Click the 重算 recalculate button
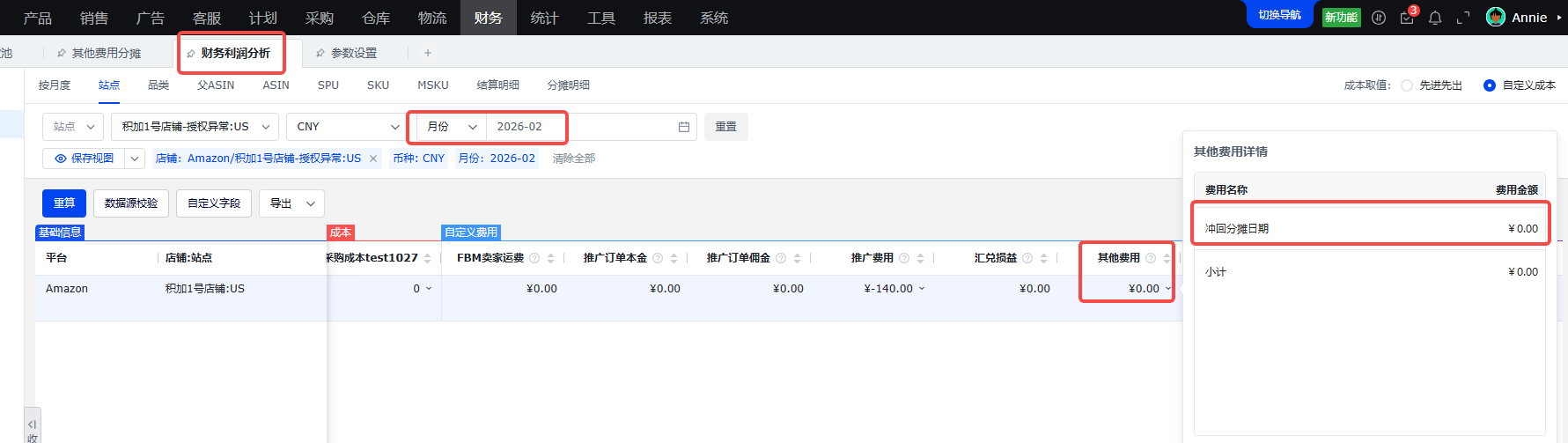1568x443 pixels. [64, 203]
